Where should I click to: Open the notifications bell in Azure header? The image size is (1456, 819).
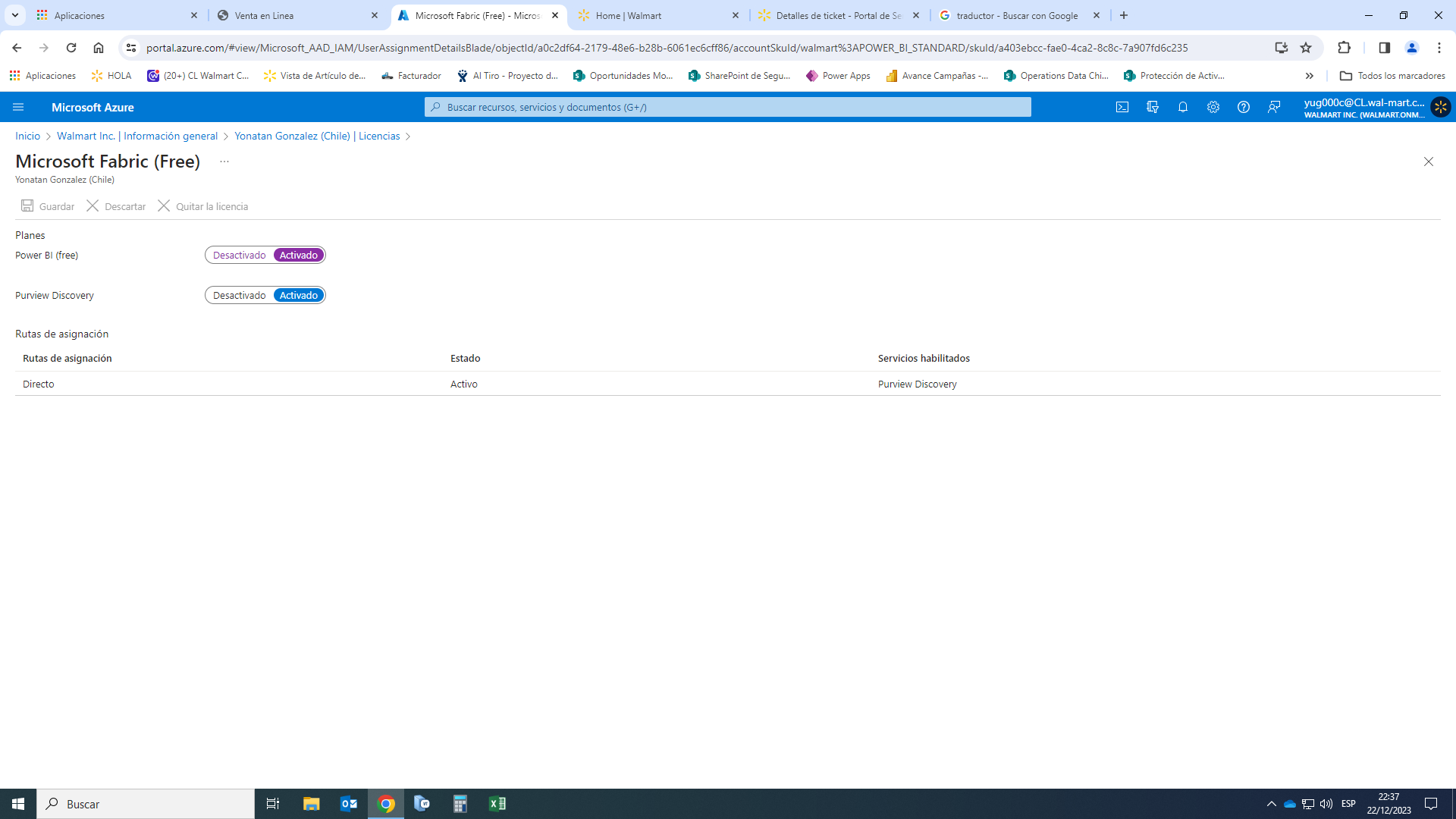[x=1183, y=107]
